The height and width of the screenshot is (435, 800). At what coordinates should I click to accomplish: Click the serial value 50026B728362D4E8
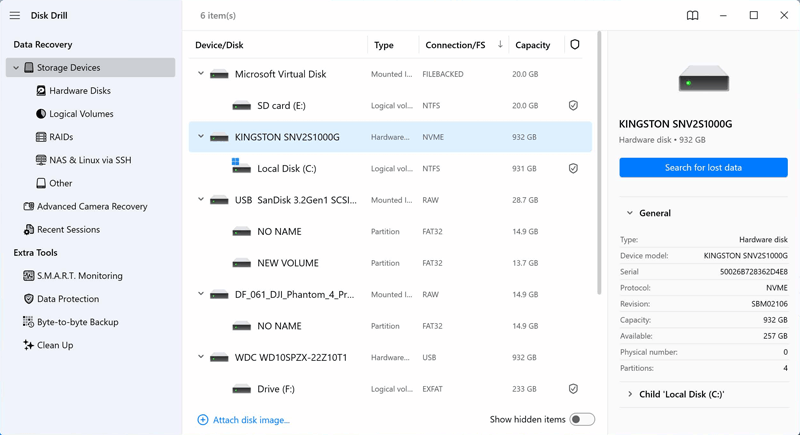click(x=754, y=272)
